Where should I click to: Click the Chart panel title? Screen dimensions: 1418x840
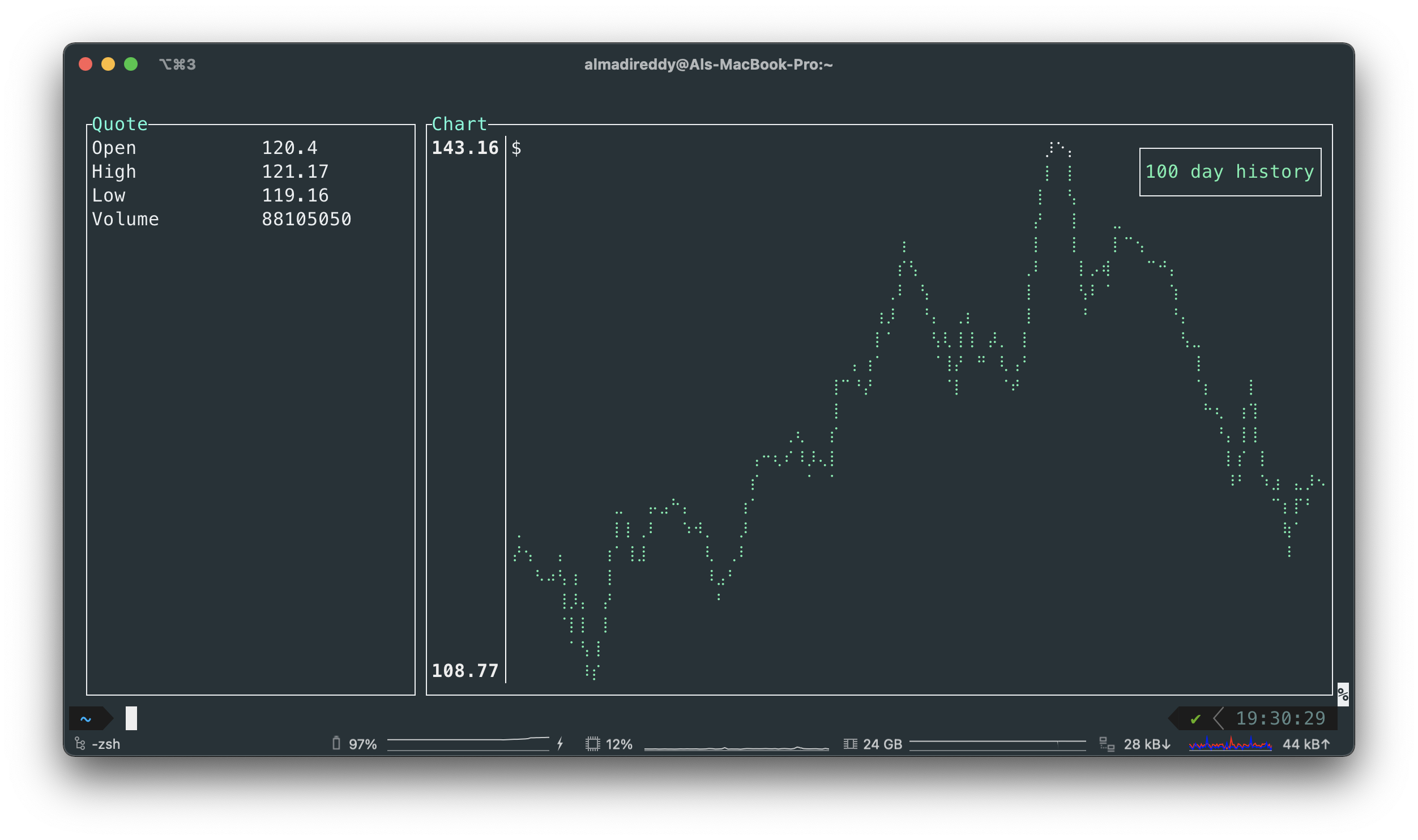coord(459,124)
